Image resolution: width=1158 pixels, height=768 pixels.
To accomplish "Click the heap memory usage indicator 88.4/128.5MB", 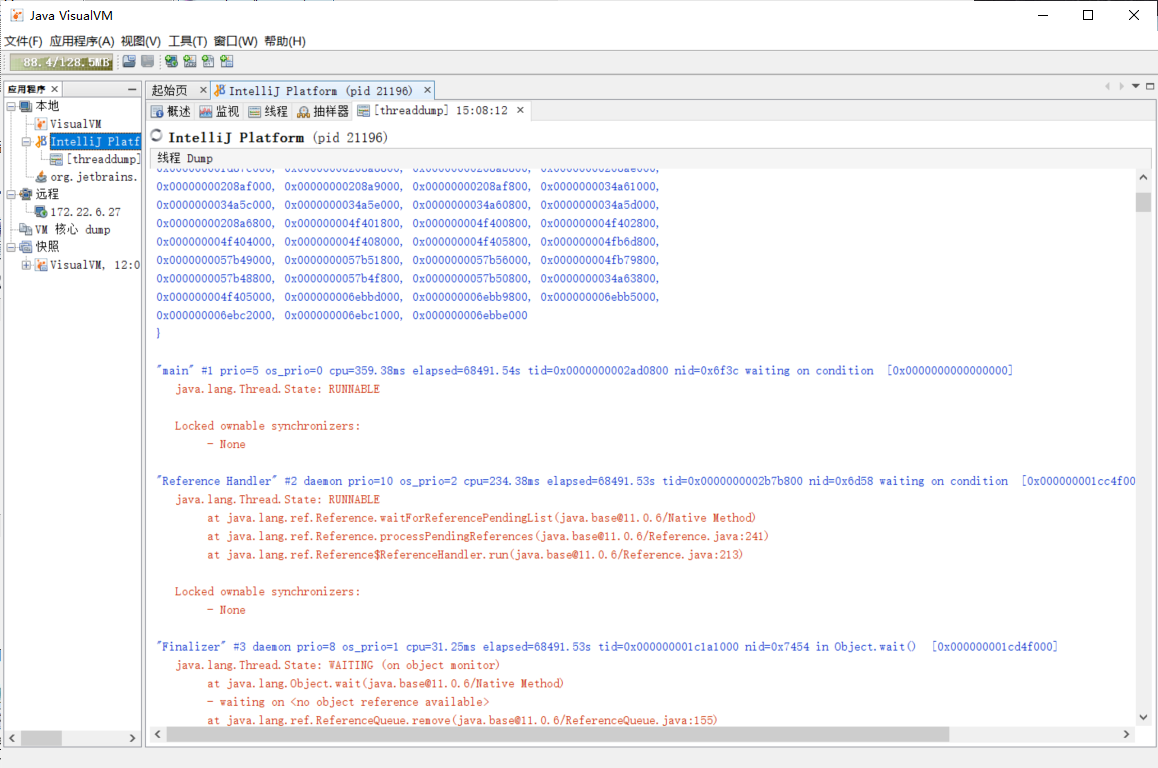I will click(61, 62).
